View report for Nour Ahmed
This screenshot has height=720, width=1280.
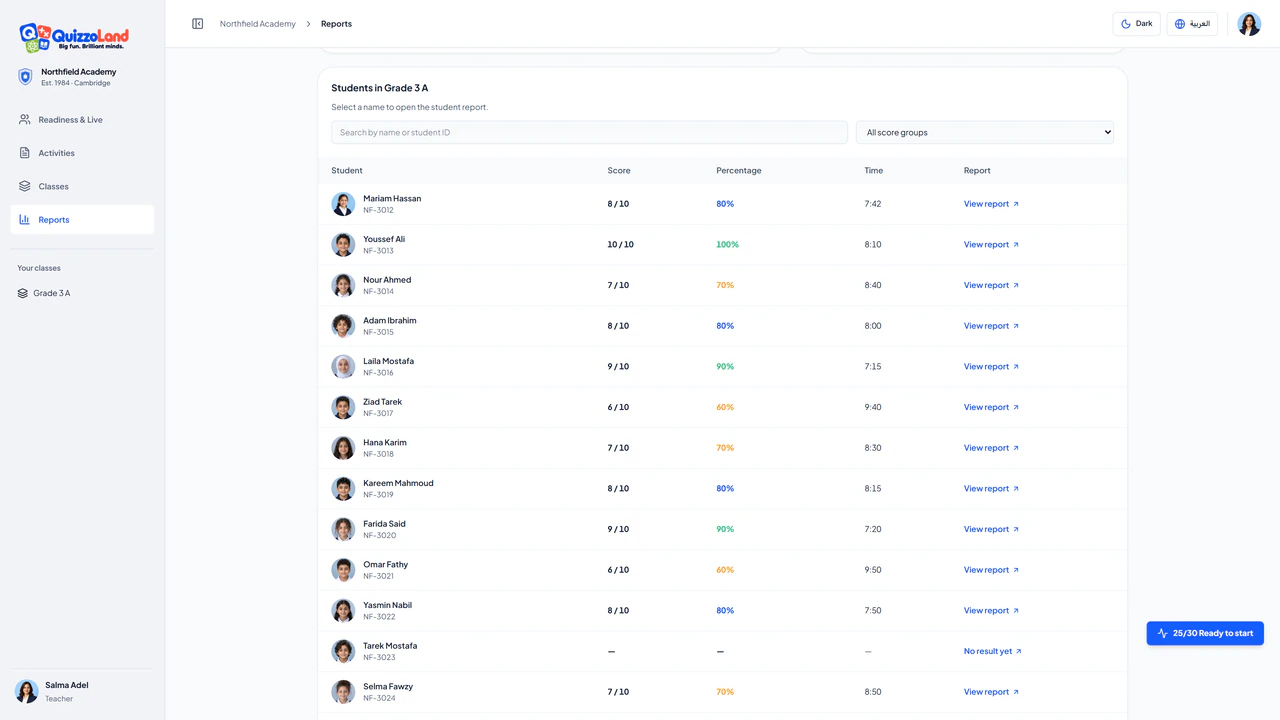point(991,286)
